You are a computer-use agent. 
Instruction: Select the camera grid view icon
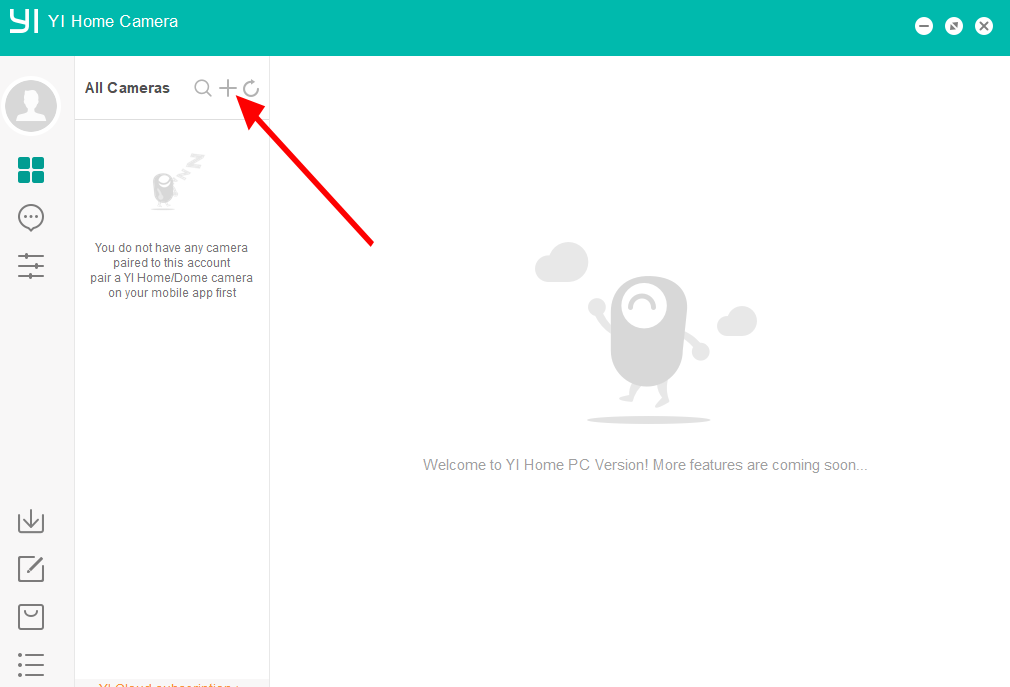point(31,170)
